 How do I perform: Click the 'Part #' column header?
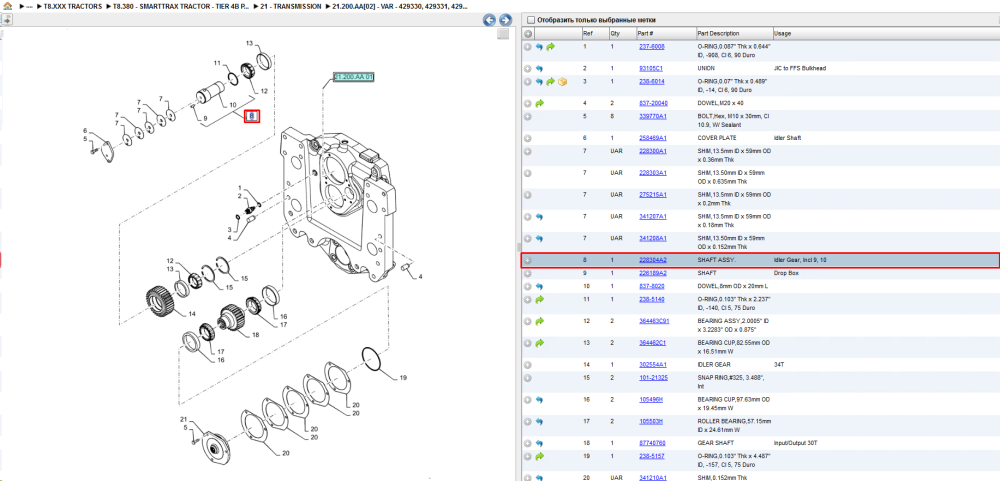pos(645,33)
